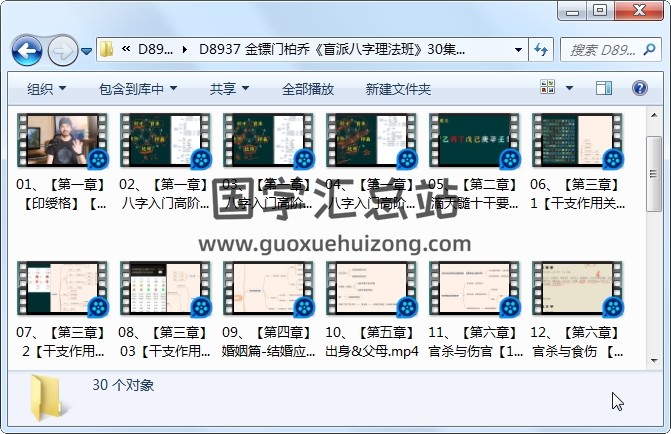Click the refresh button beside address bar
671x434 pixels.
click(540, 50)
